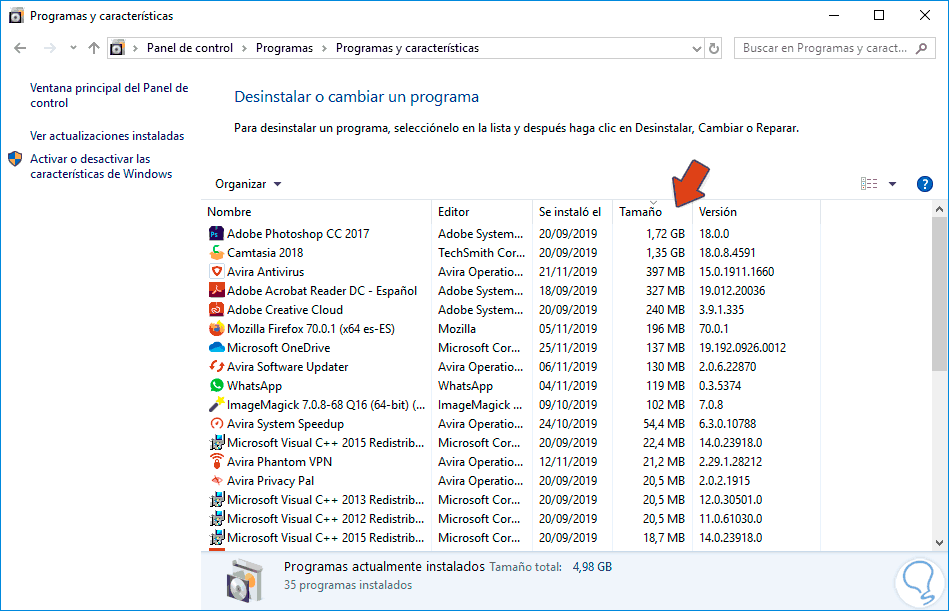
Task: Sort by the Editor column header
Action: [x=482, y=212]
